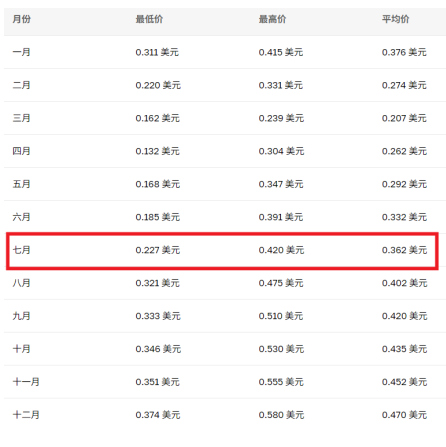Select the 十二月 row label
This screenshot has width=446, height=447.
26,415
